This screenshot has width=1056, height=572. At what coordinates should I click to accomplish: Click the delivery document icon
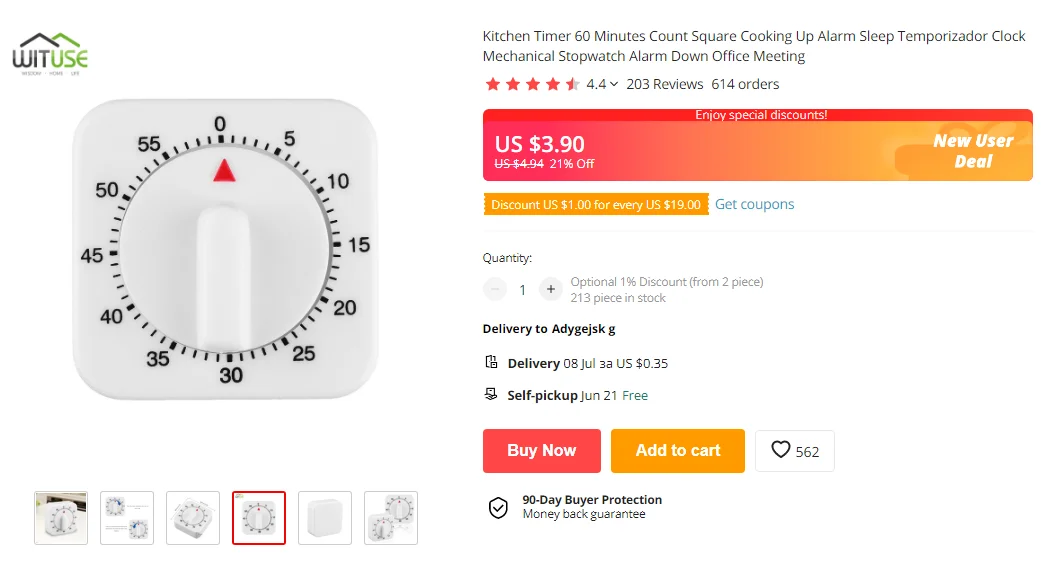(x=491, y=362)
